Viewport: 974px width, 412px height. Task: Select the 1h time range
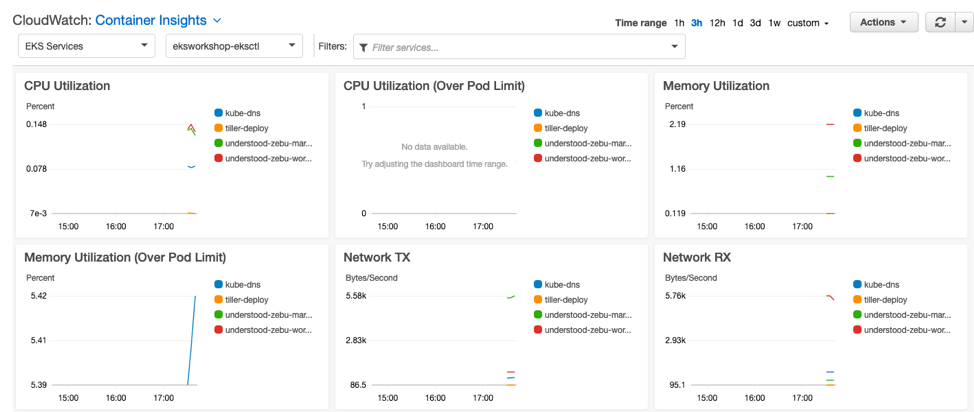click(679, 23)
